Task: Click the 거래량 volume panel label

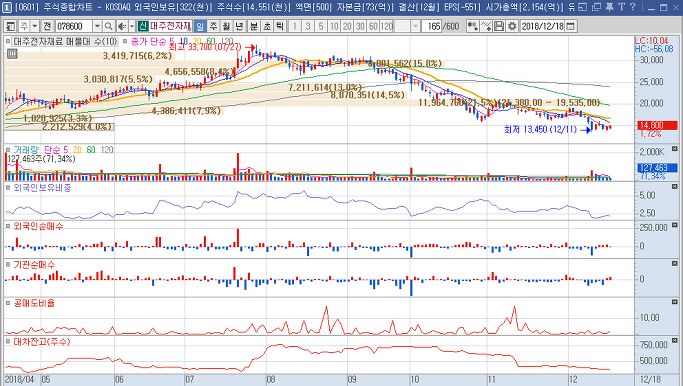Action: (26, 150)
